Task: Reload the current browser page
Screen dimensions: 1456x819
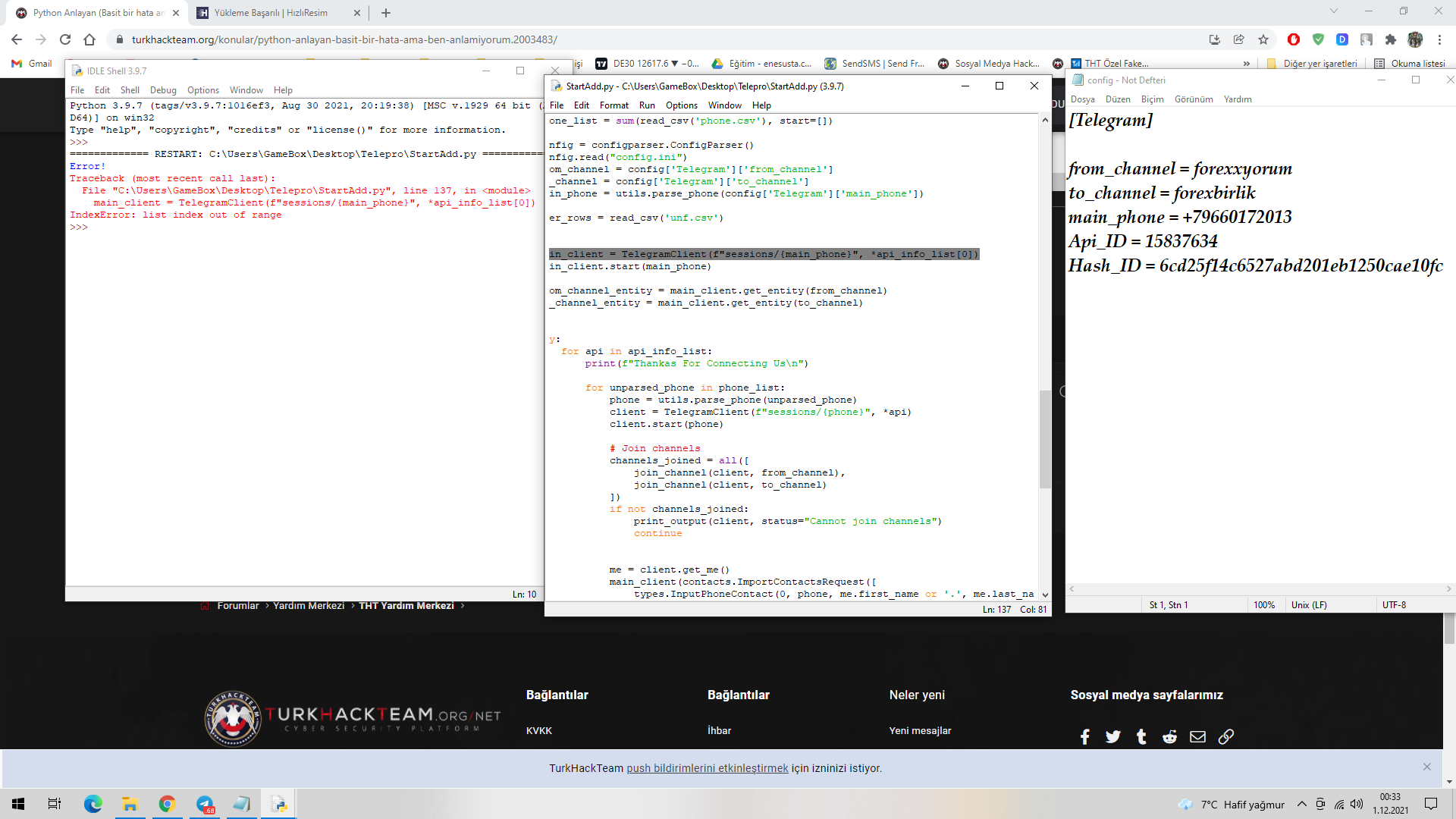Action: [65, 39]
